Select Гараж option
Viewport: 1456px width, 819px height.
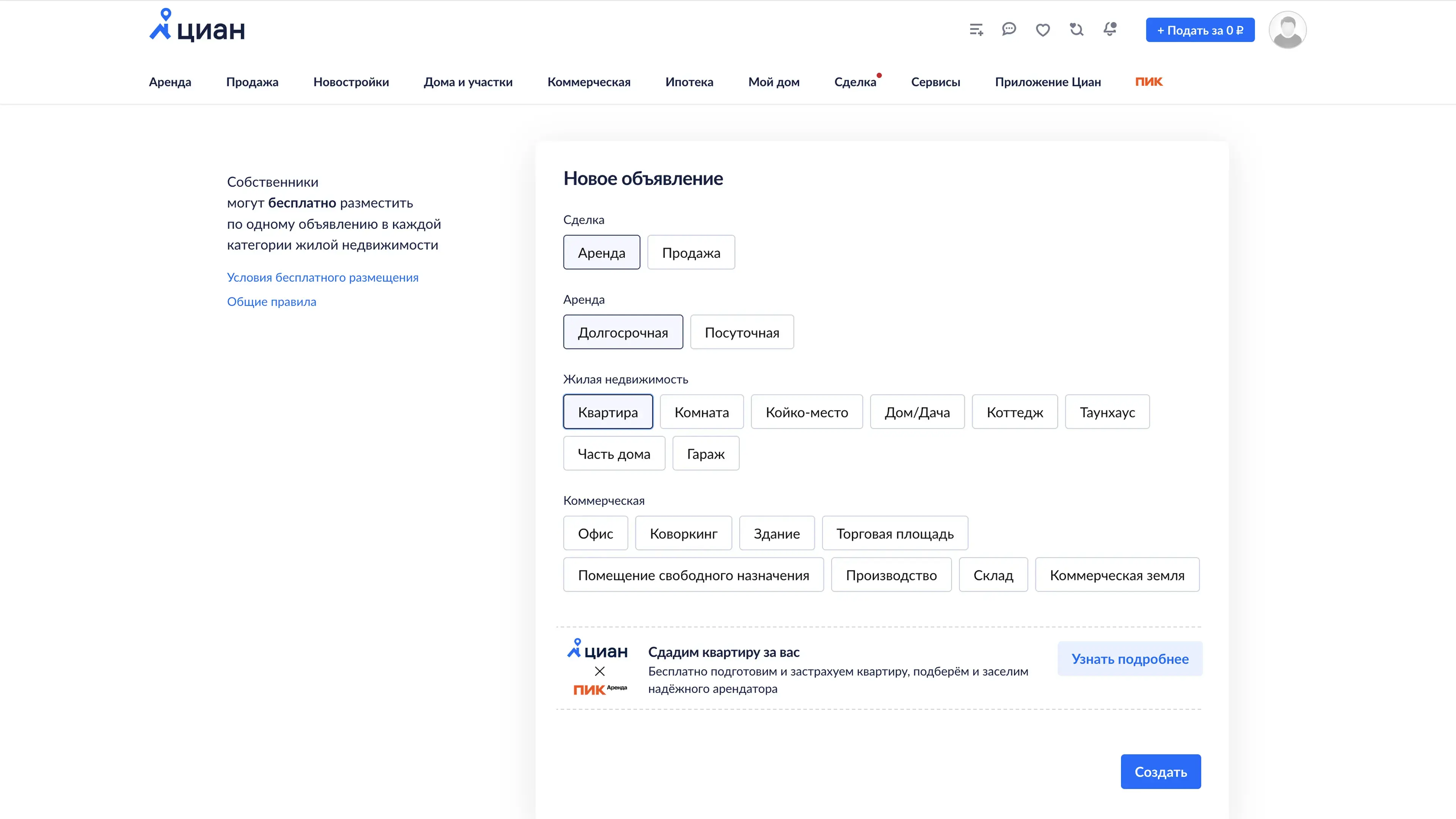pos(705,454)
